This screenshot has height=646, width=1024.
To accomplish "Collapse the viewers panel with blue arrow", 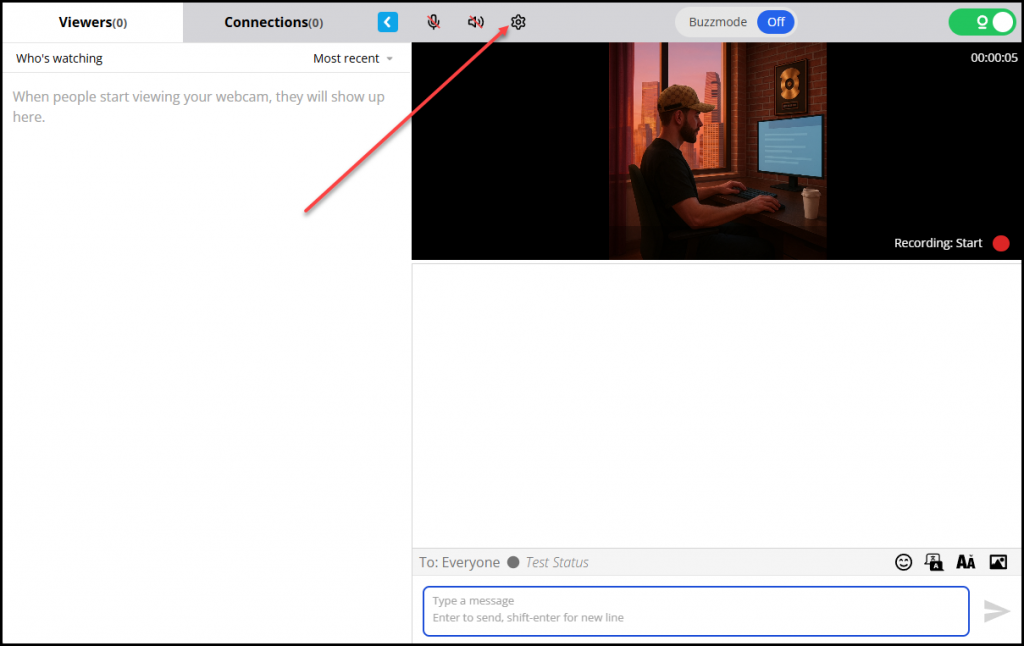I will [x=388, y=22].
